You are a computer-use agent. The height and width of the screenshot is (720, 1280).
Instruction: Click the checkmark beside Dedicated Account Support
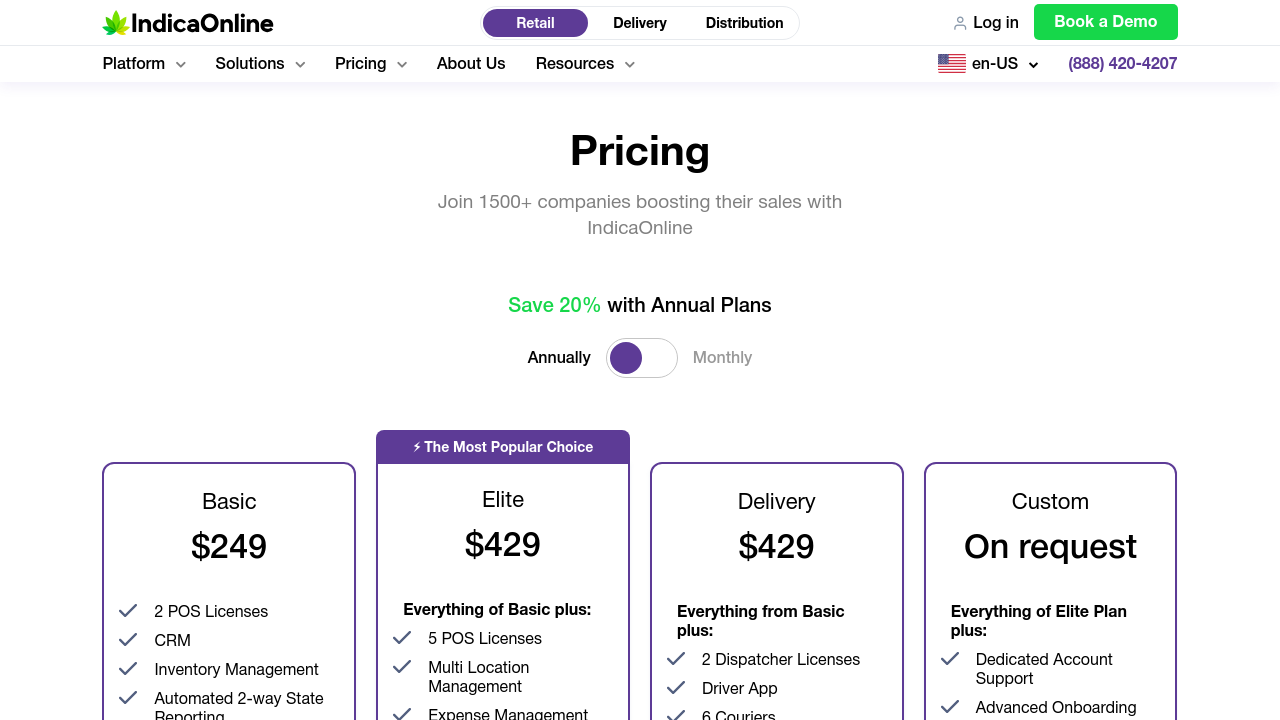tap(950, 659)
